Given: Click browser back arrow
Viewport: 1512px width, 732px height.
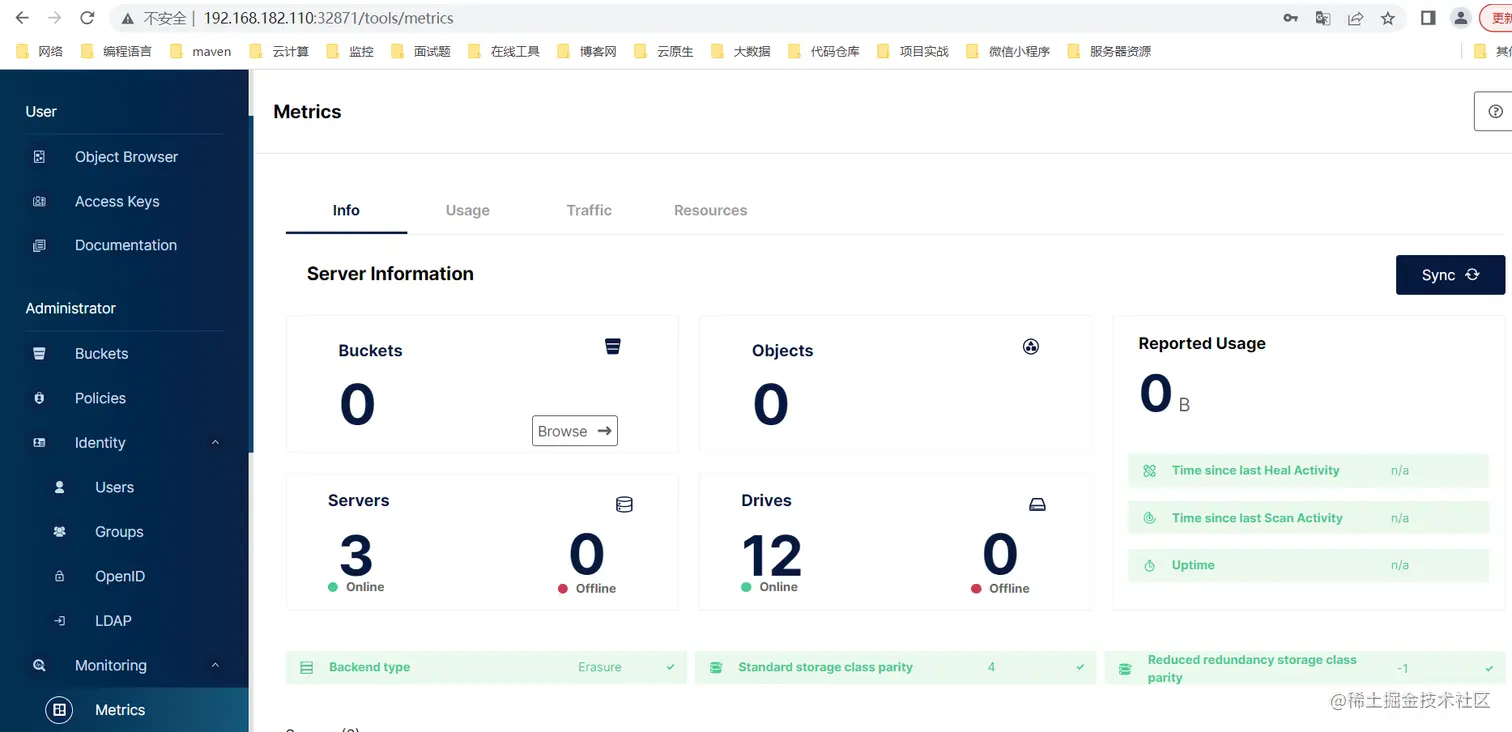Looking at the screenshot, I should (x=22, y=18).
